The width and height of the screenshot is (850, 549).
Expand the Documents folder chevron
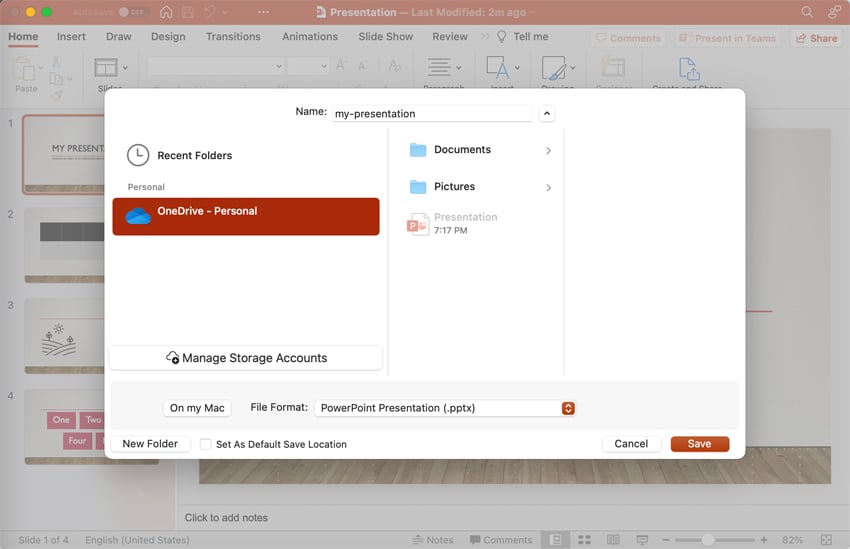click(548, 151)
